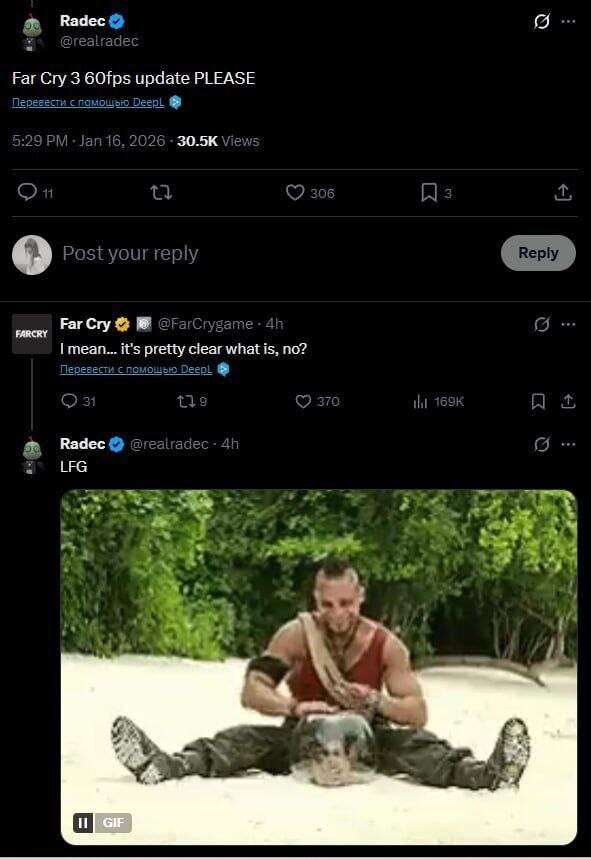Share the main tweet using the share icon
Screen dimensions: 591x859
pos(563,193)
